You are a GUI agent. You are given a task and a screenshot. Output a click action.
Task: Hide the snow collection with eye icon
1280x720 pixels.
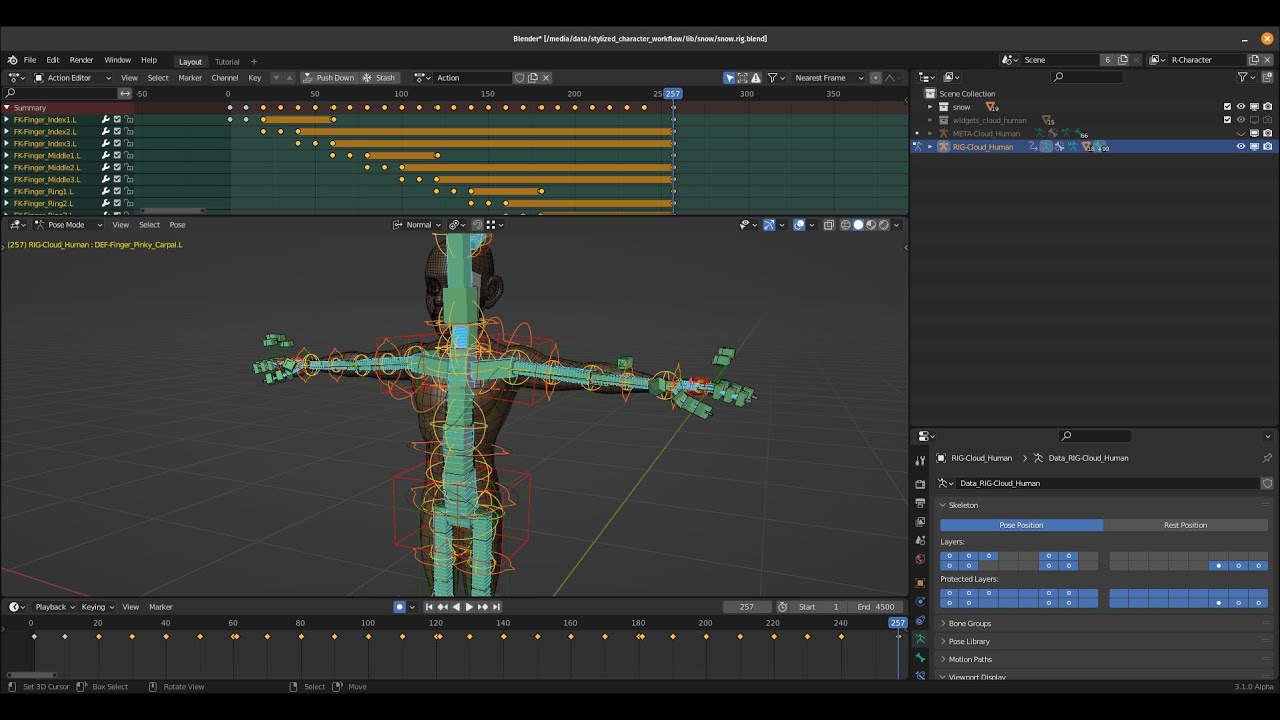click(x=1241, y=107)
